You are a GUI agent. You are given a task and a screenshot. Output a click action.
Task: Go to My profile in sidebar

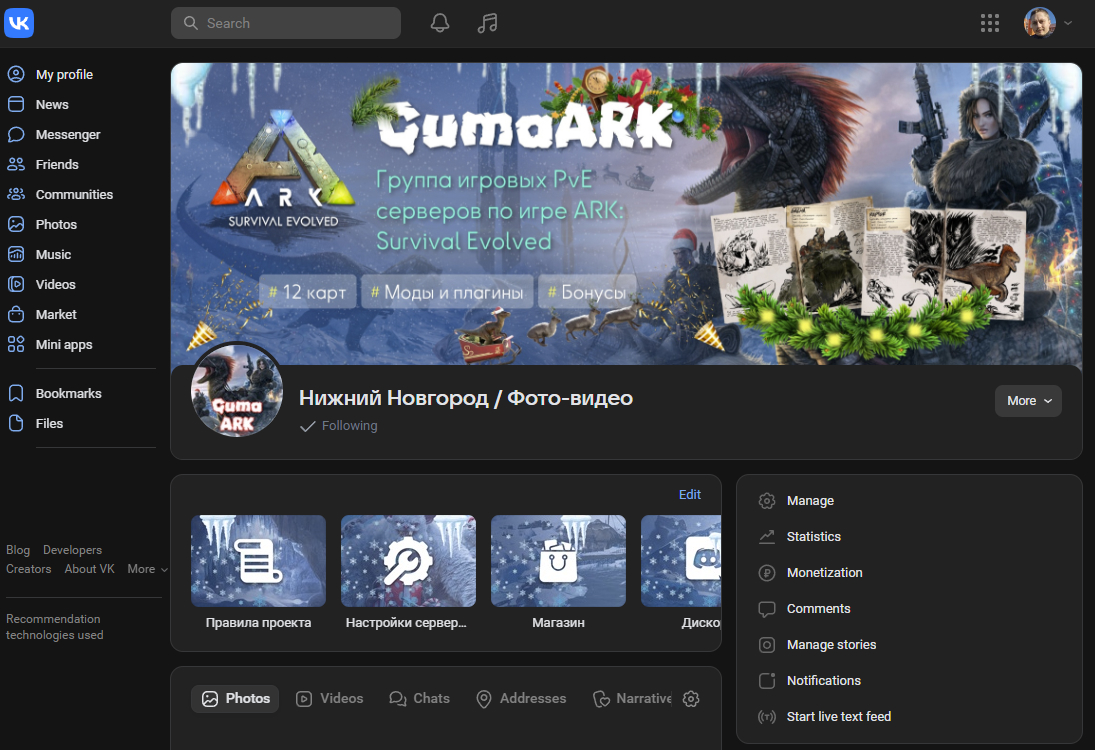click(x=64, y=74)
